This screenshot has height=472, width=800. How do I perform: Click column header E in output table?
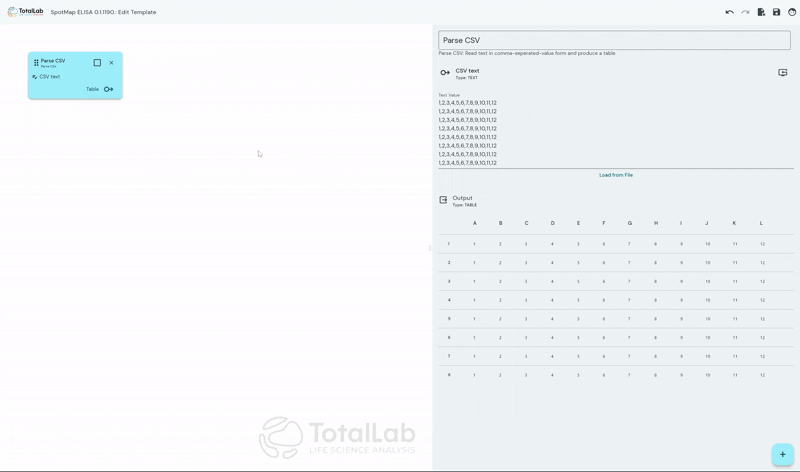pyautogui.click(x=578, y=223)
